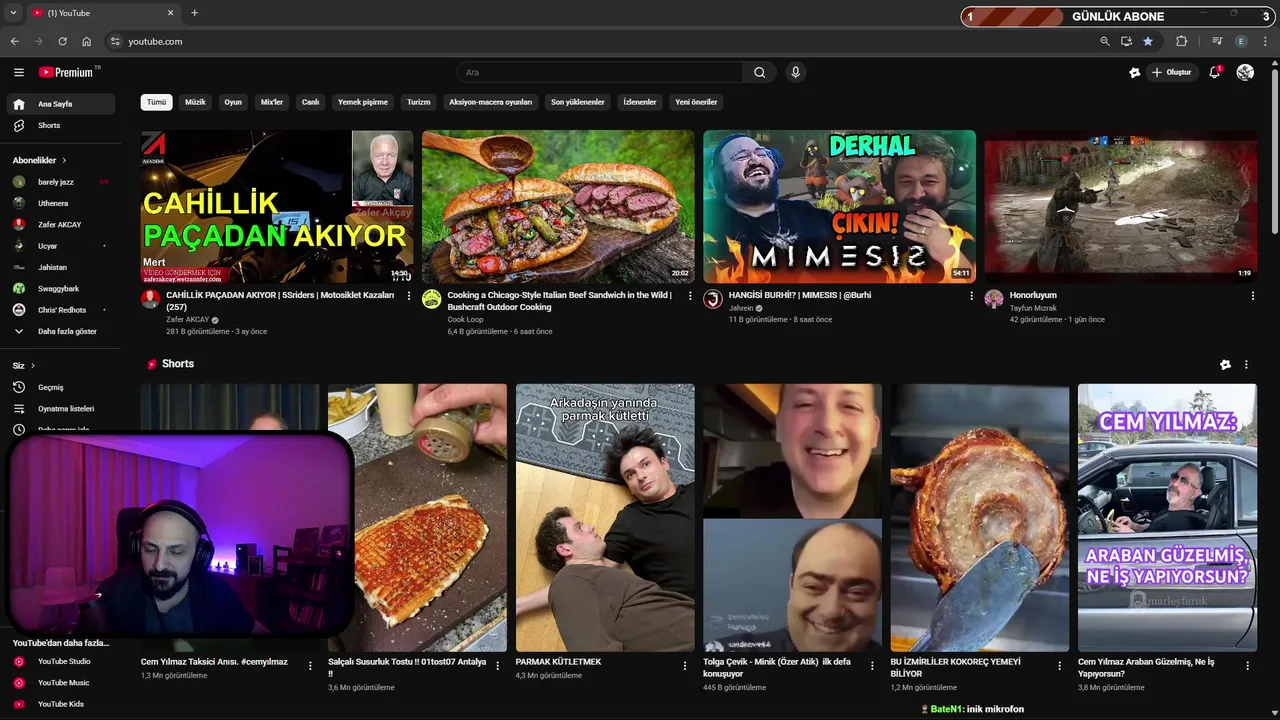Image resolution: width=1280 pixels, height=720 pixels.
Task: Open the notifications bell
Action: tap(1214, 72)
